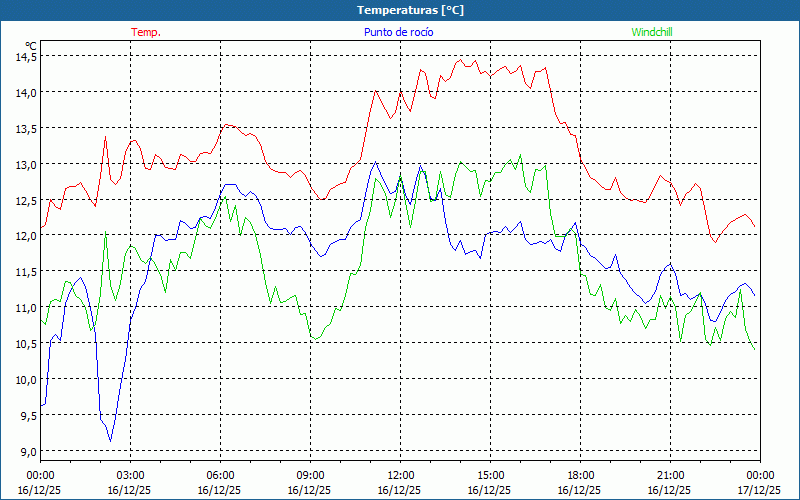Click the red "Temp." legend label
The height and width of the screenshot is (500, 800).
(146, 32)
